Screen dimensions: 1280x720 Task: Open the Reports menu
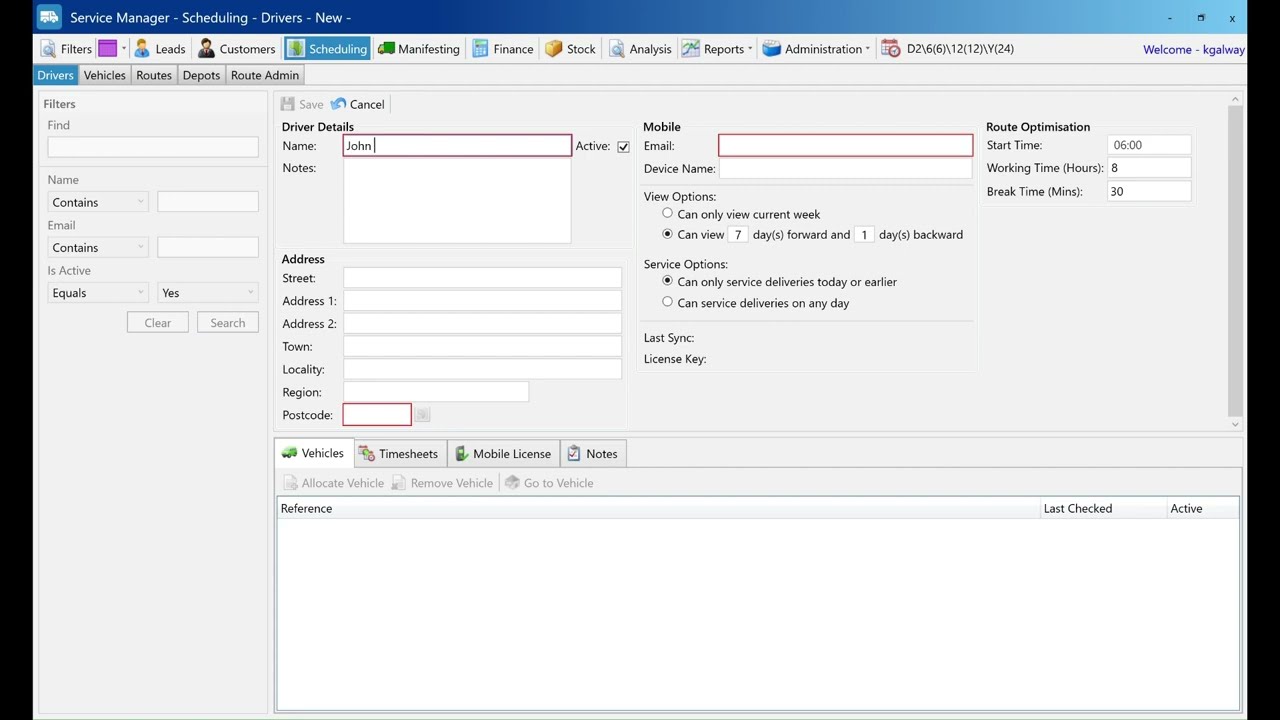point(717,49)
